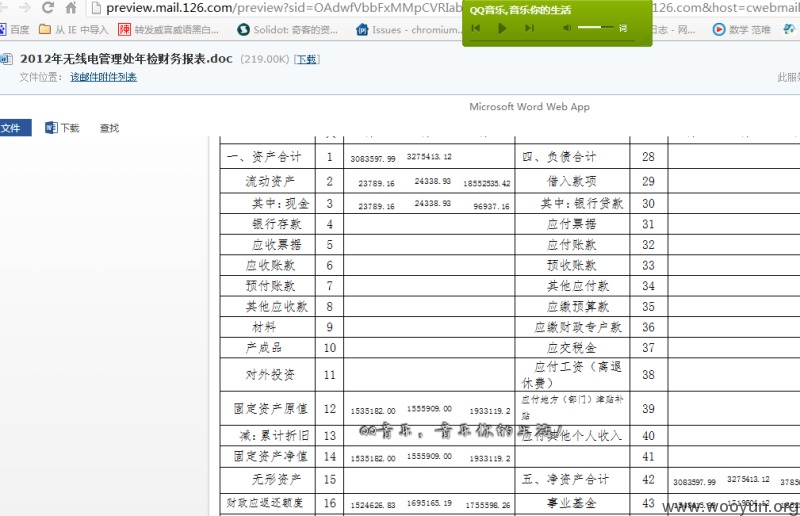Select the 借入款项 cell
This screenshot has height=516, width=800.
coord(572,181)
